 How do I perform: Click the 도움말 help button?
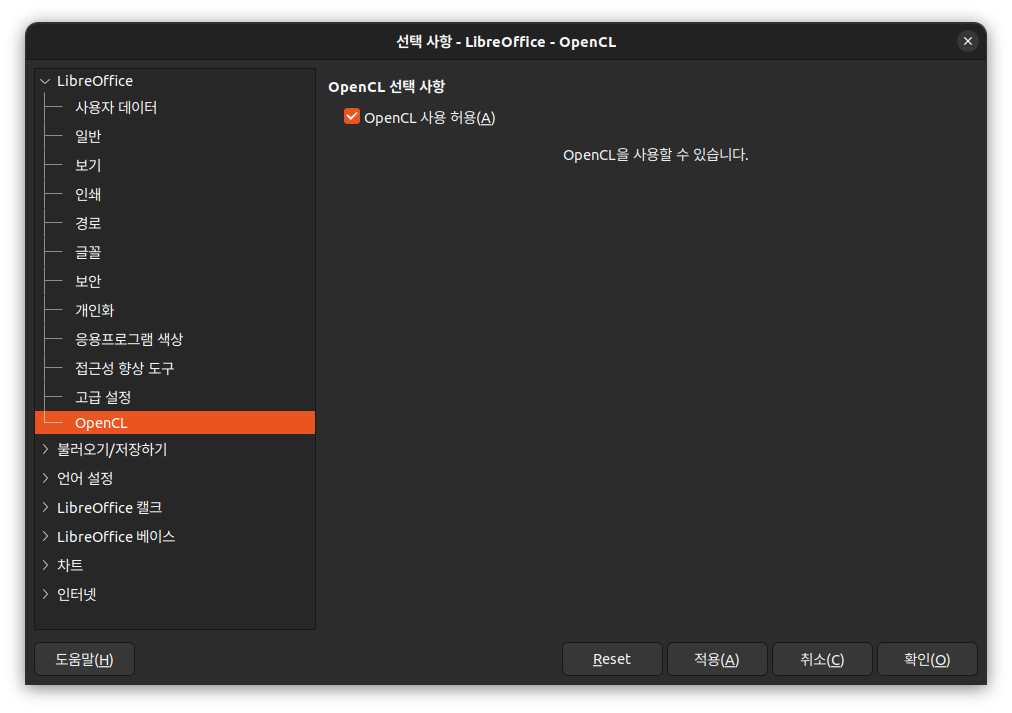[x=85, y=659]
